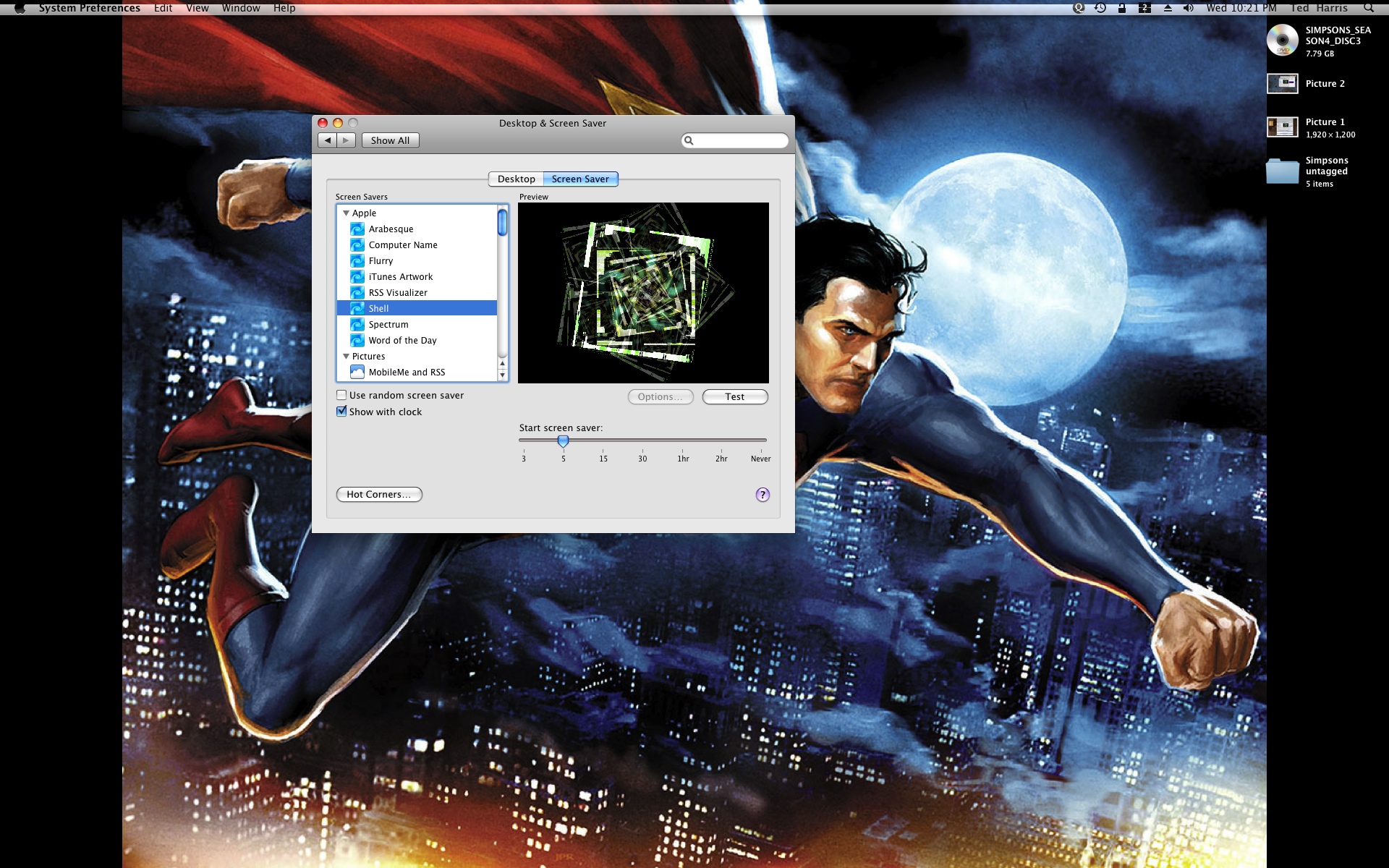Pick the iTunes Artwork screen saver icon
Viewport: 1389px width, 868px height.
point(357,277)
